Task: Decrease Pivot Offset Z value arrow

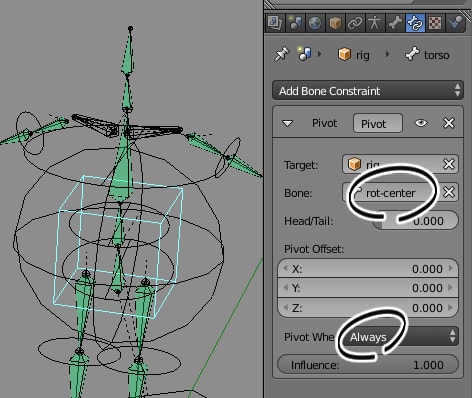Action: click(x=285, y=307)
